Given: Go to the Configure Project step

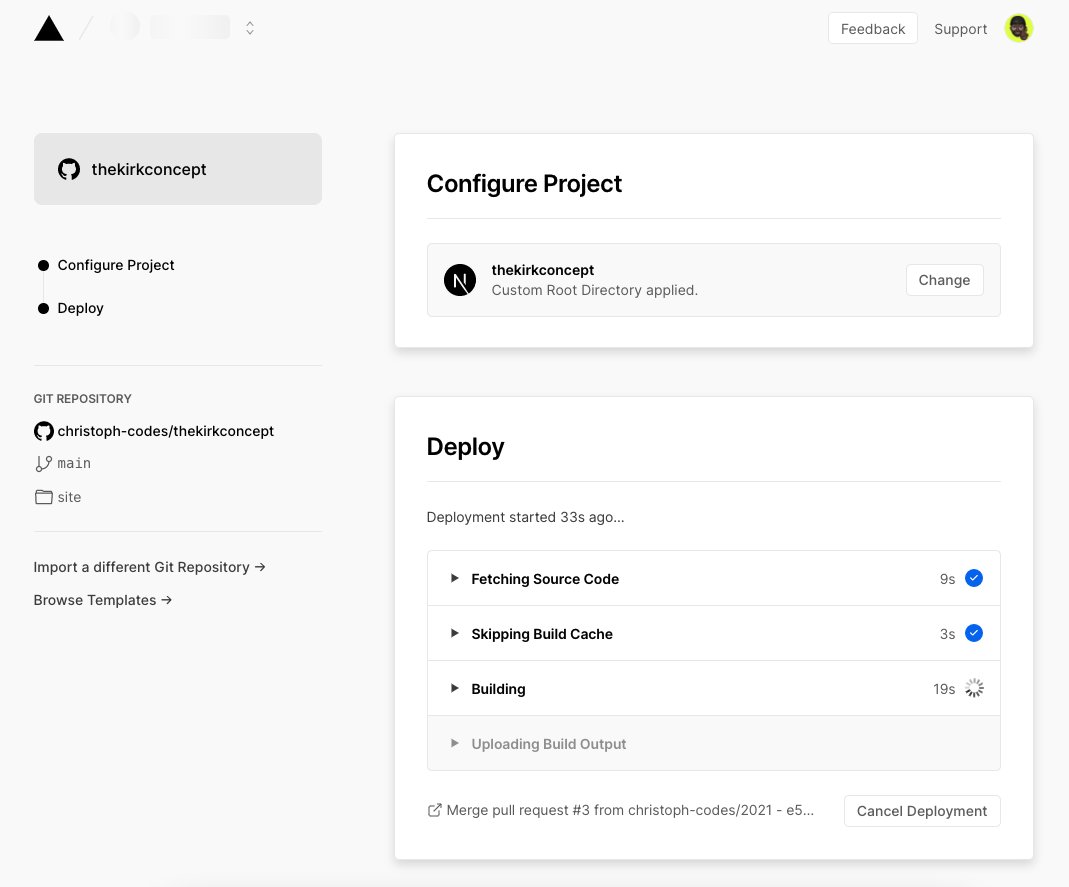Looking at the screenshot, I should [116, 265].
